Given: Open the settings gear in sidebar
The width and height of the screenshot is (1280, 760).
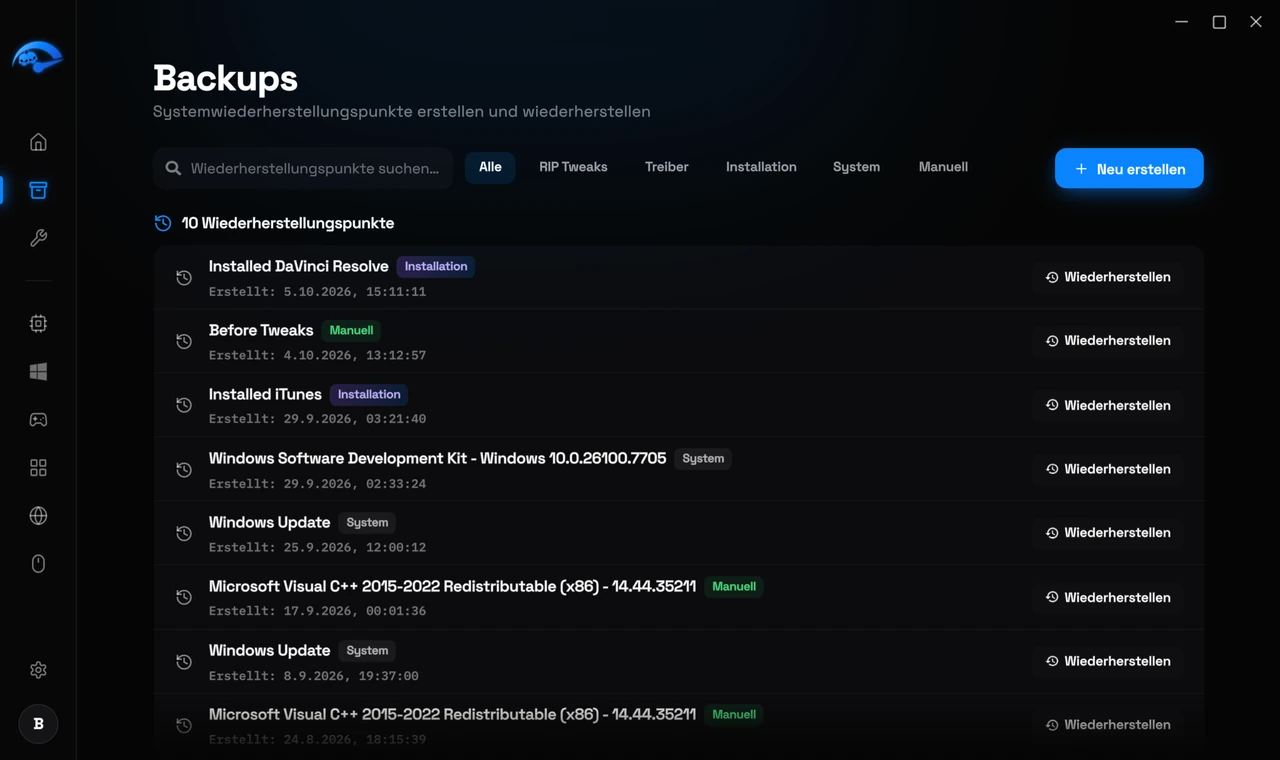Looking at the screenshot, I should click(x=38, y=670).
